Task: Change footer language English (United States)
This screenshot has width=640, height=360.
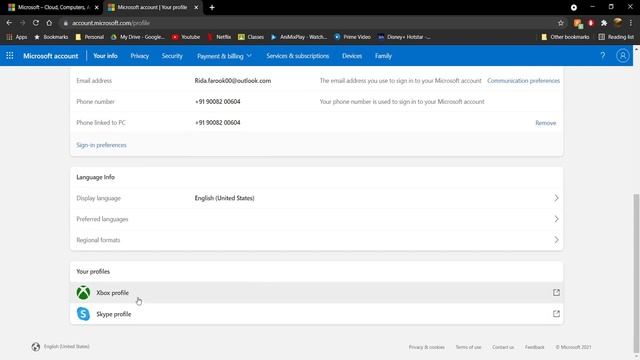Action: 67,347
